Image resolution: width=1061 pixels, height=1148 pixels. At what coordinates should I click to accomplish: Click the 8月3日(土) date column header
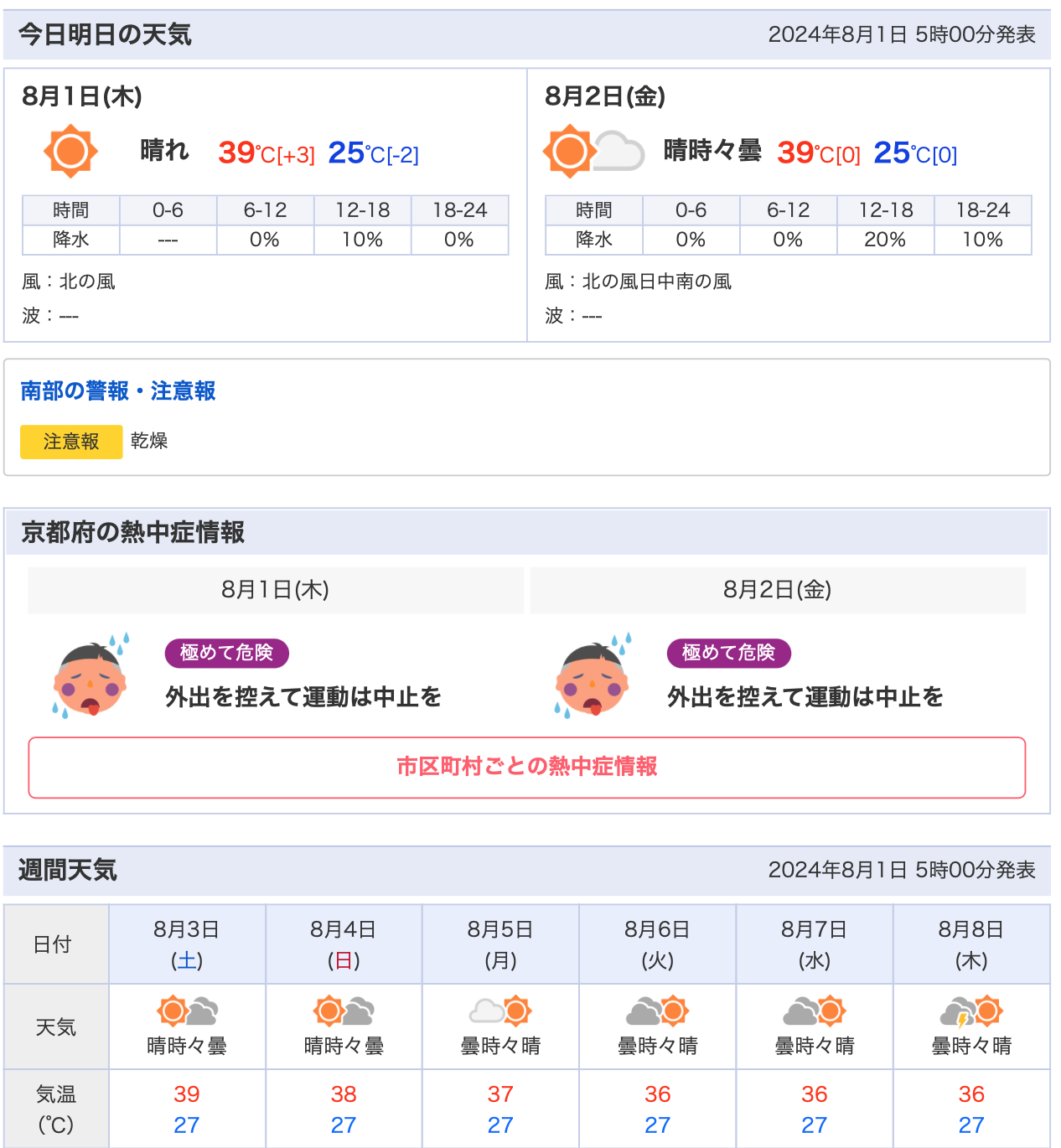click(x=187, y=944)
